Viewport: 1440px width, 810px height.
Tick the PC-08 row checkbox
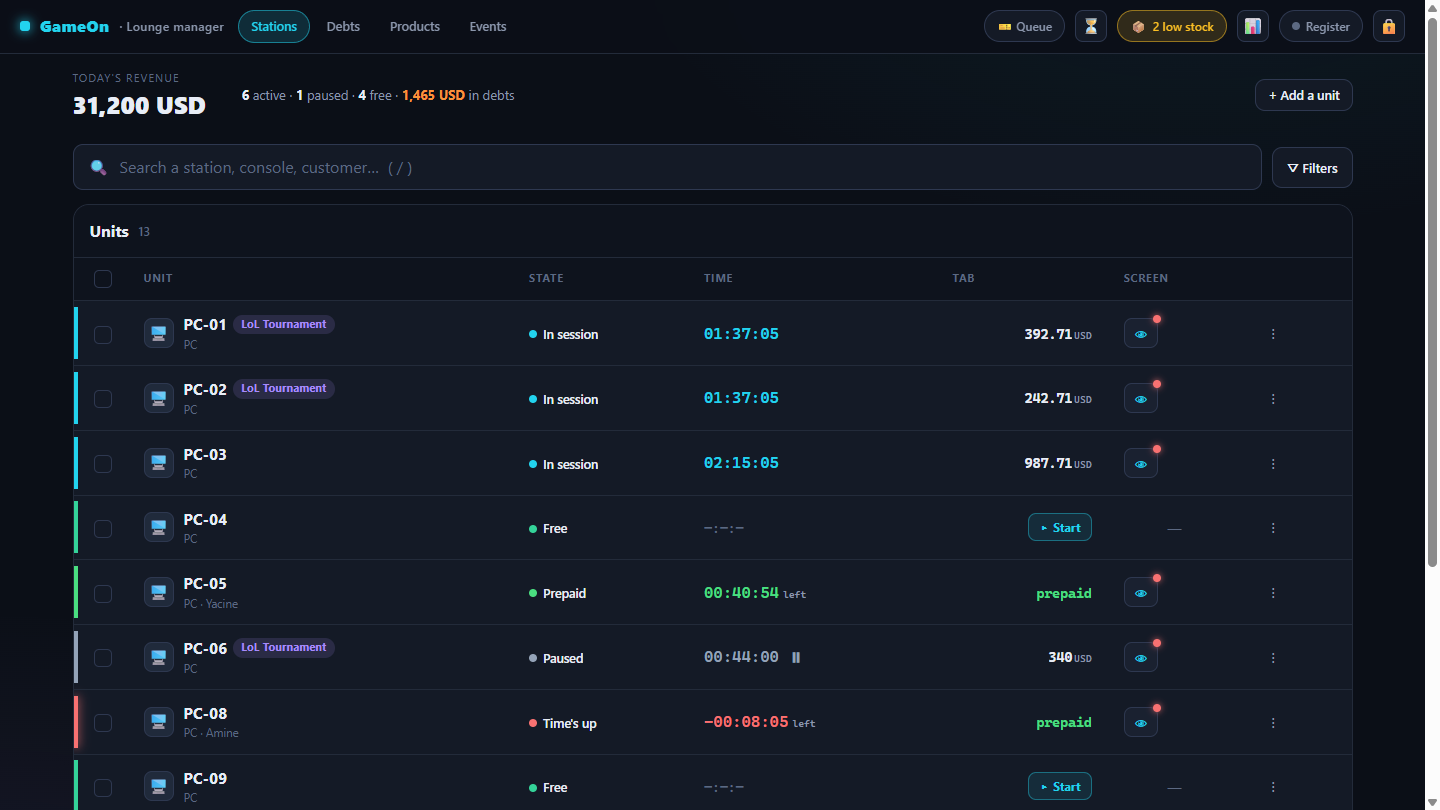[103, 723]
